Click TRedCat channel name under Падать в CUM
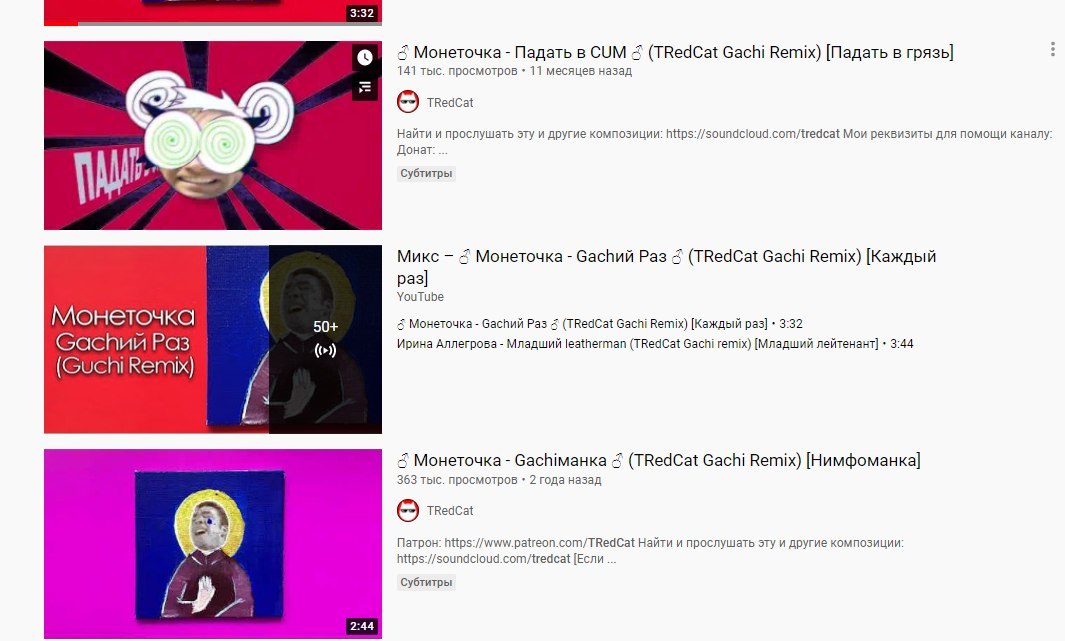Viewport: 1065px width, 641px height. [450, 103]
